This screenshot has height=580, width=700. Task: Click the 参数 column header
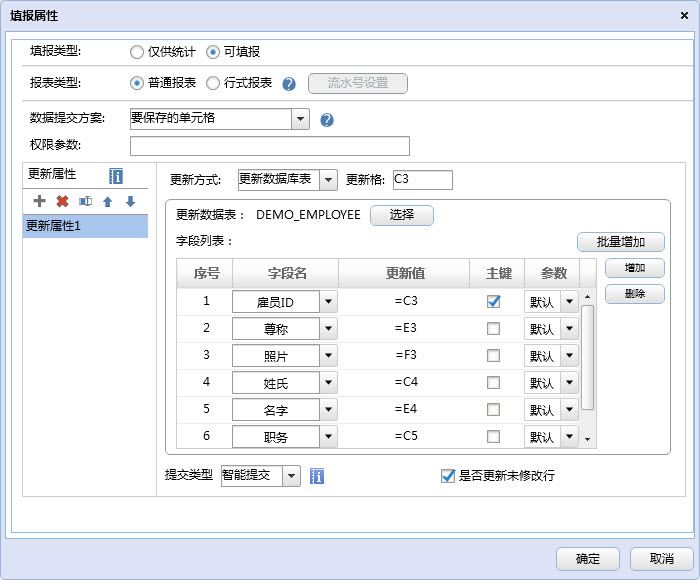point(553,273)
